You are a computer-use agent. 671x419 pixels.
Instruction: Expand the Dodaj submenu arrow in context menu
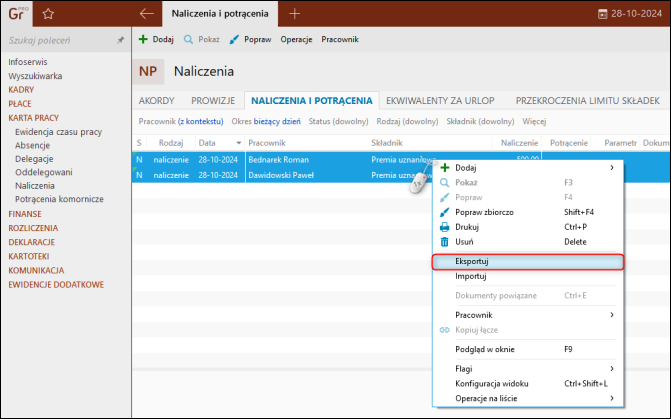[x=612, y=168]
